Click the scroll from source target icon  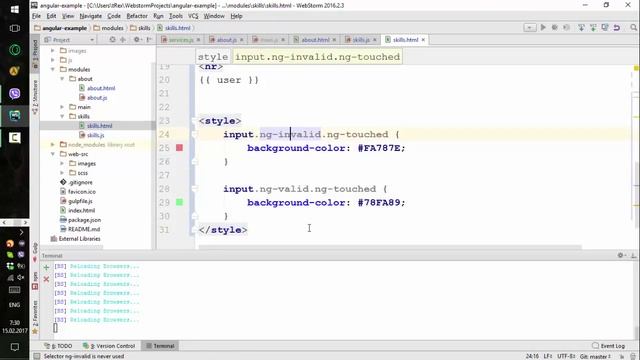(112, 40)
